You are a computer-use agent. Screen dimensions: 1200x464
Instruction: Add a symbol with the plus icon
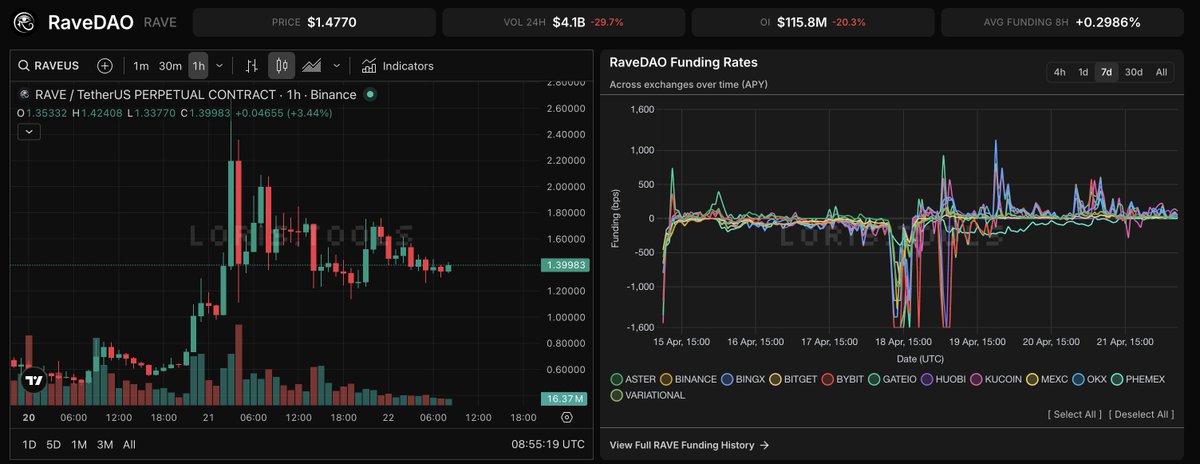(105, 66)
